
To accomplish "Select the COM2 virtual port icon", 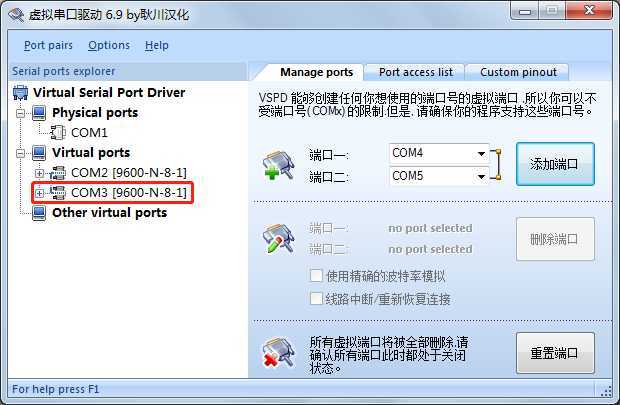I will pos(58,173).
